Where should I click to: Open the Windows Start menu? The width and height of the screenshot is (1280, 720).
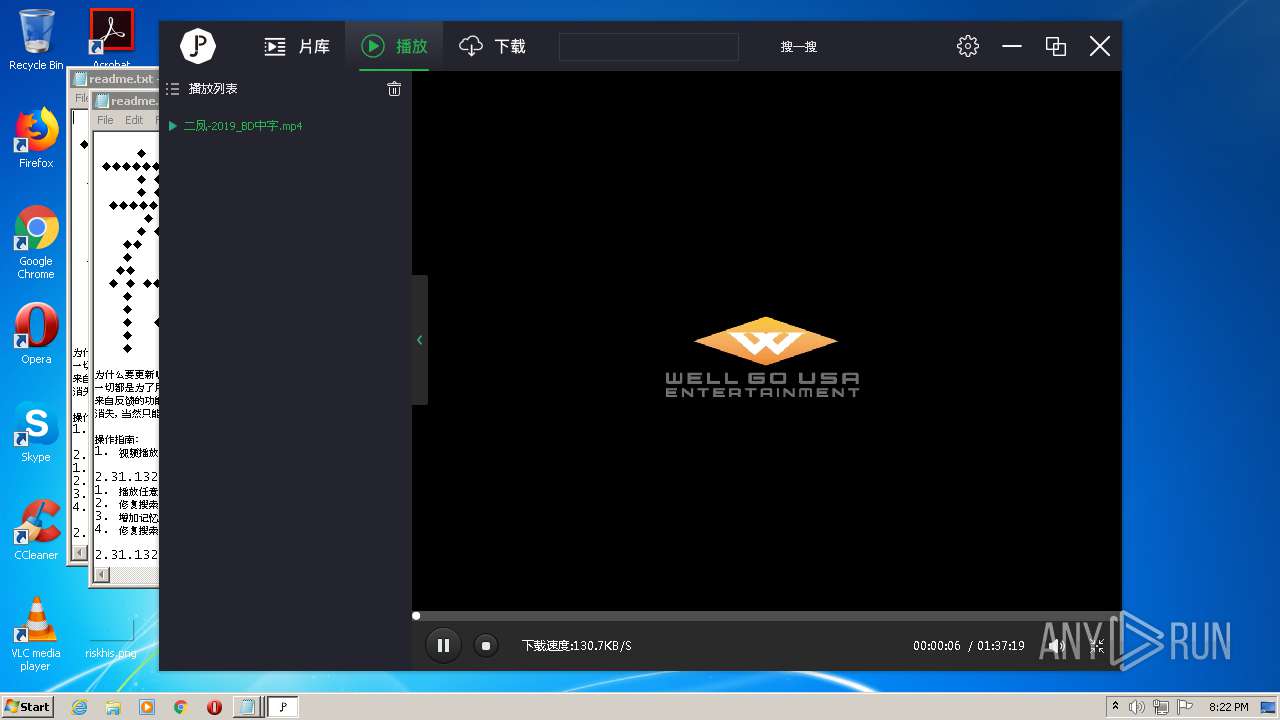28,706
